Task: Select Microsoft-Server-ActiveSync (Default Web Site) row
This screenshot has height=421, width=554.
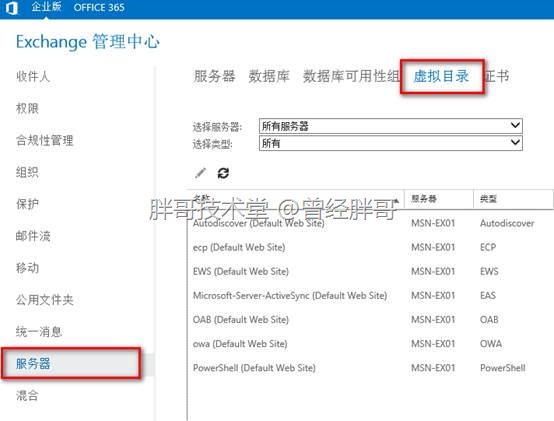Action: (x=370, y=295)
